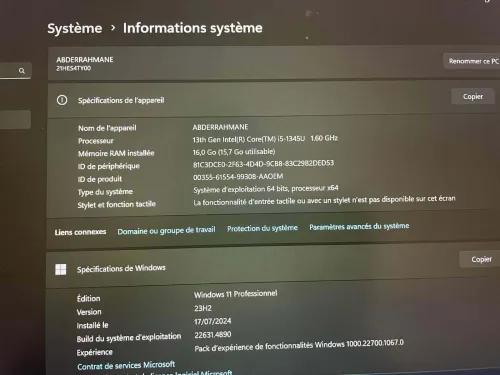Open Domaine ou groupe de travail link
This screenshot has width=500, height=375.
(x=166, y=230)
